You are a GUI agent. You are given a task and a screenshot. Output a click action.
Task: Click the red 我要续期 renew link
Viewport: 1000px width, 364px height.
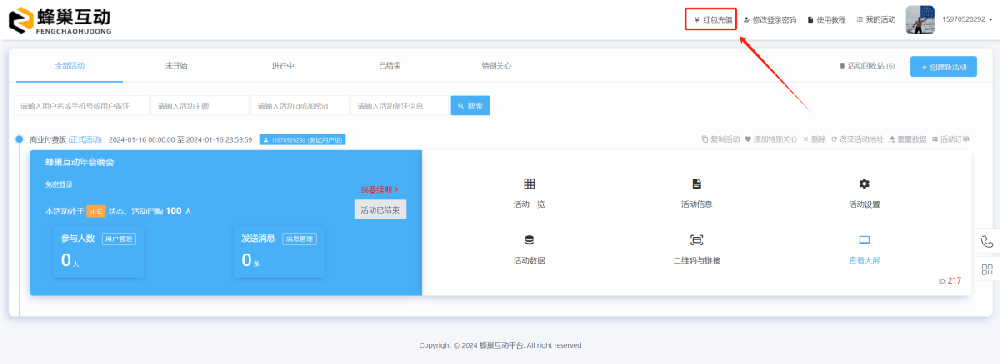click(379, 189)
